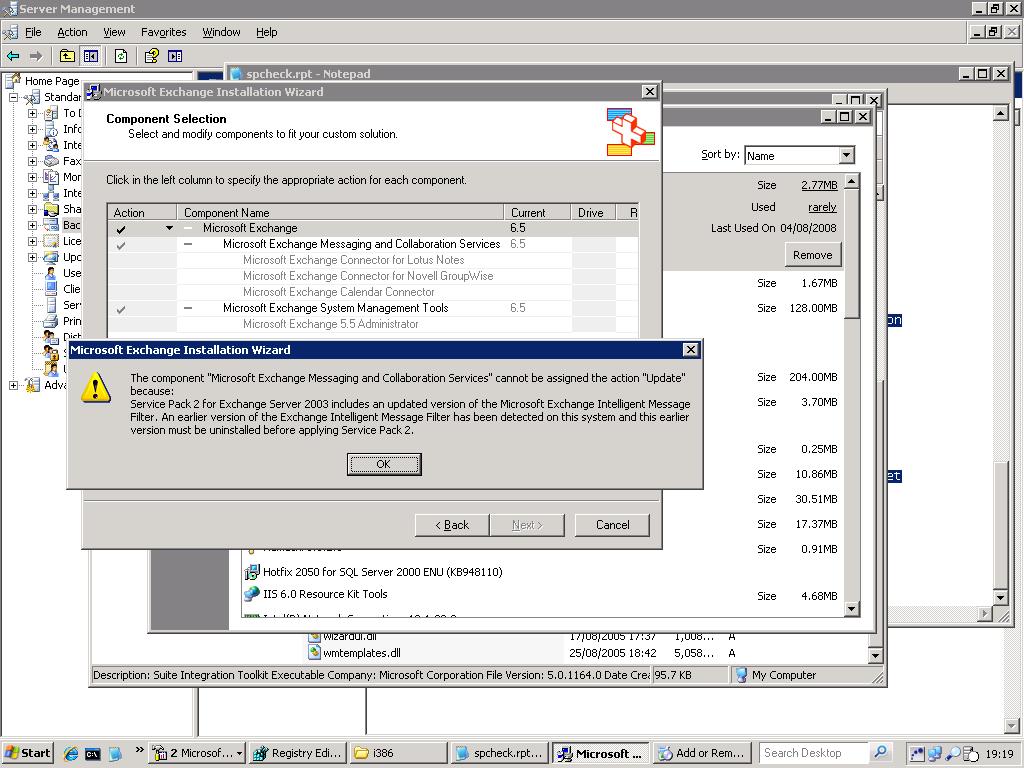Select IIS 6.0 Resource Kit Tools entry
The height and width of the screenshot is (768, 1024).
point(325,594)
